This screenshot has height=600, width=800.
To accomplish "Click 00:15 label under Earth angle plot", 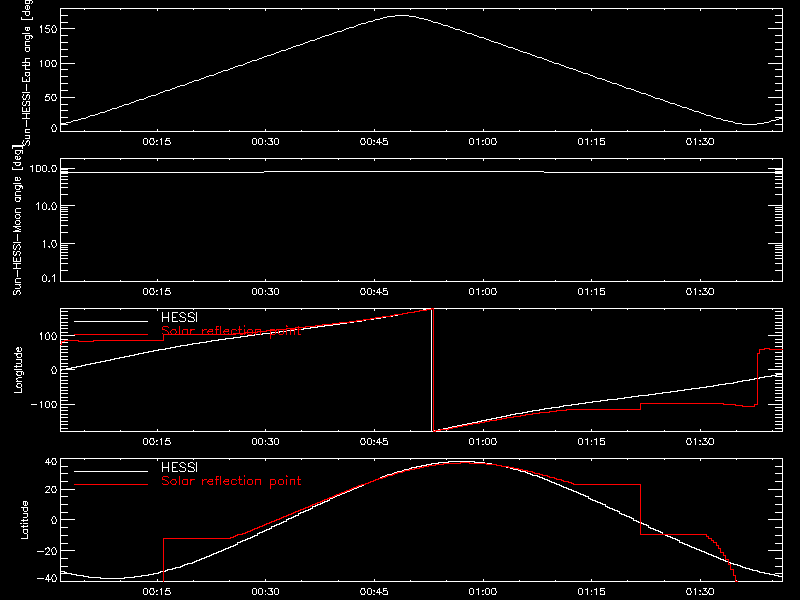I will pos(157,141).
